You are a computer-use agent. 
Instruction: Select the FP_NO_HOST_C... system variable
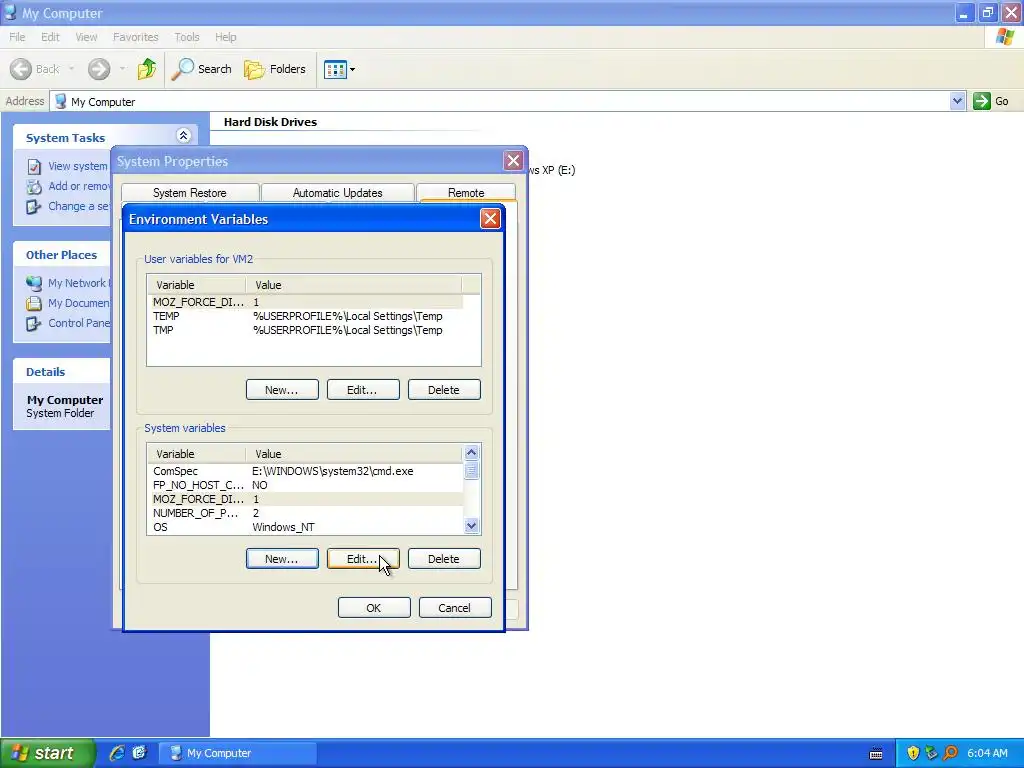click(306, 485)
